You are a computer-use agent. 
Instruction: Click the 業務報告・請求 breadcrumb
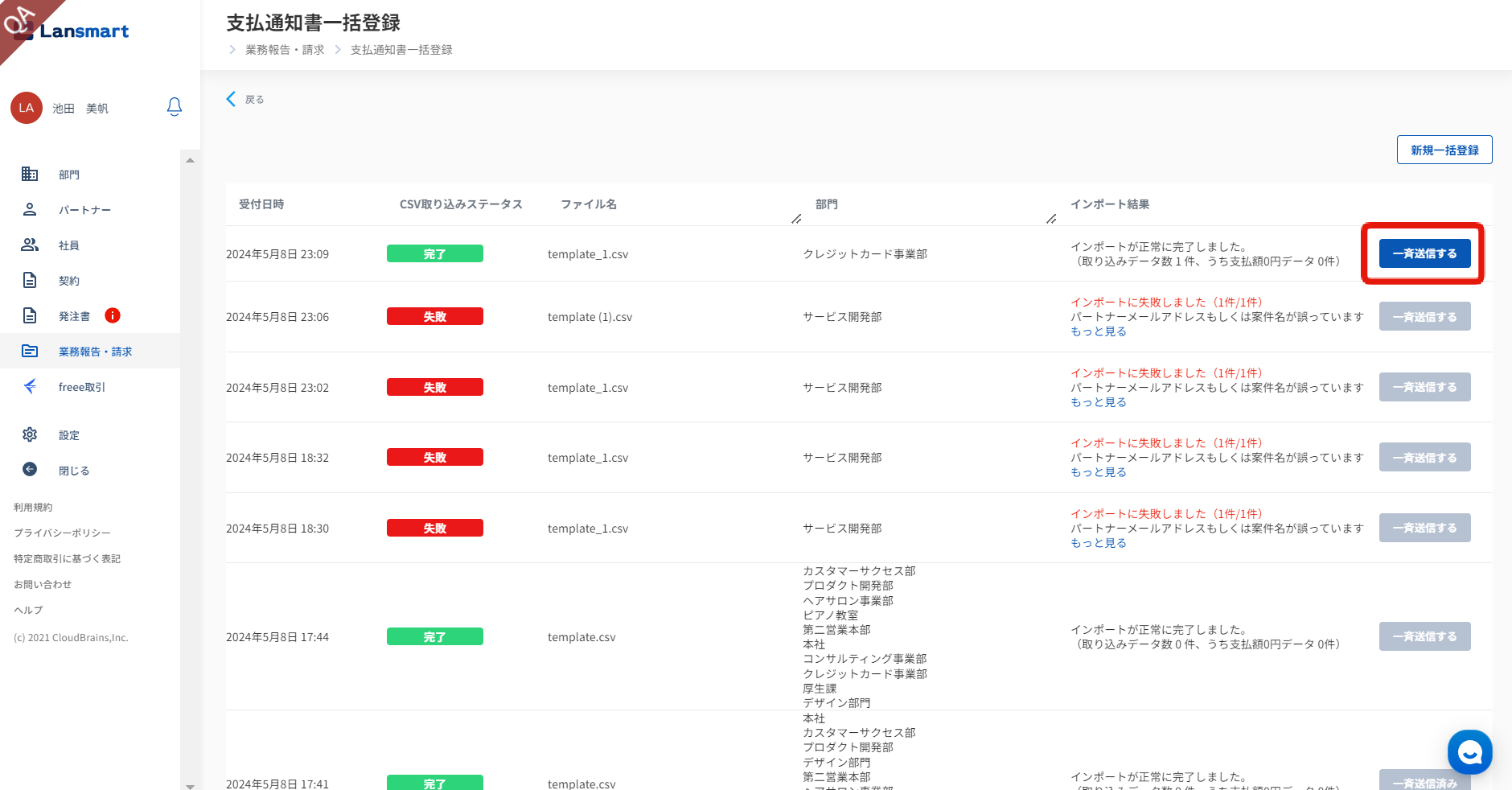(x=285, y=50)
